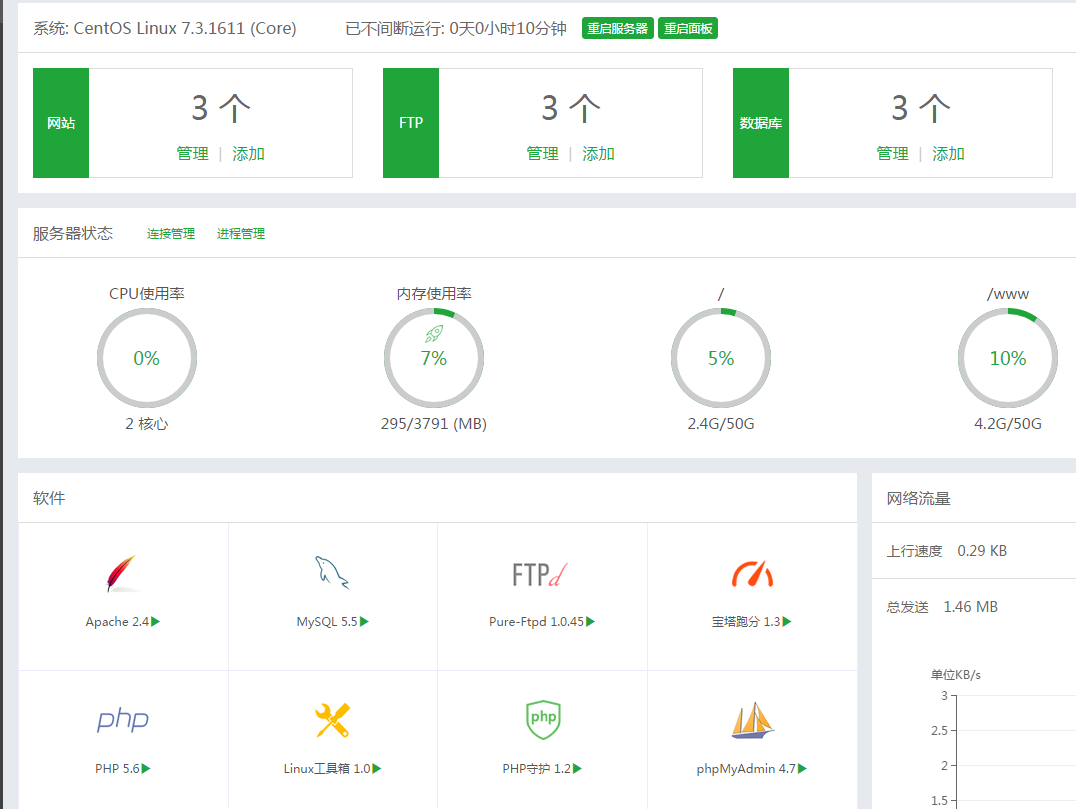Click the Pure-Ftpd 1.0.45 label

536,622
